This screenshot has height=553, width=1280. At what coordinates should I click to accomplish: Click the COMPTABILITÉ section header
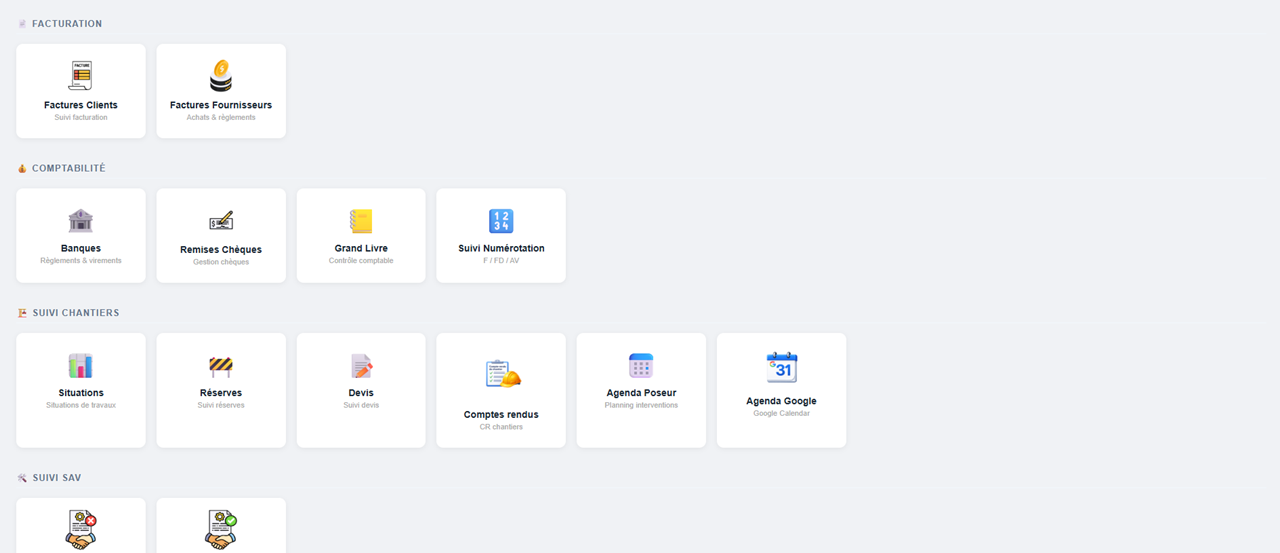point(68,168)
